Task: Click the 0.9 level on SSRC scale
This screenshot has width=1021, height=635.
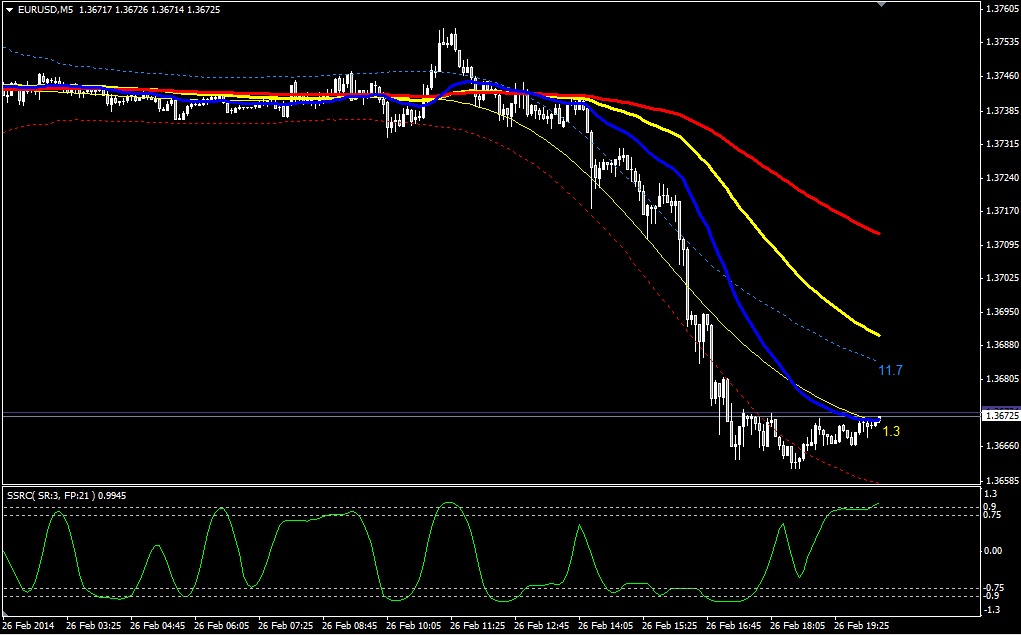Action: click(990, 507)
